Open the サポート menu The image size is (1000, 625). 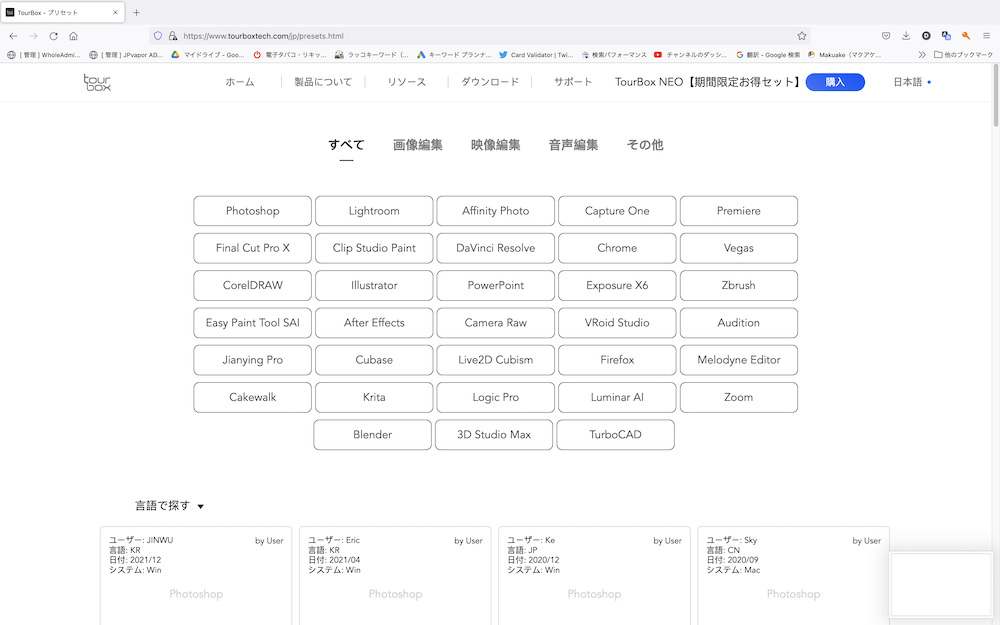(573, 82)
